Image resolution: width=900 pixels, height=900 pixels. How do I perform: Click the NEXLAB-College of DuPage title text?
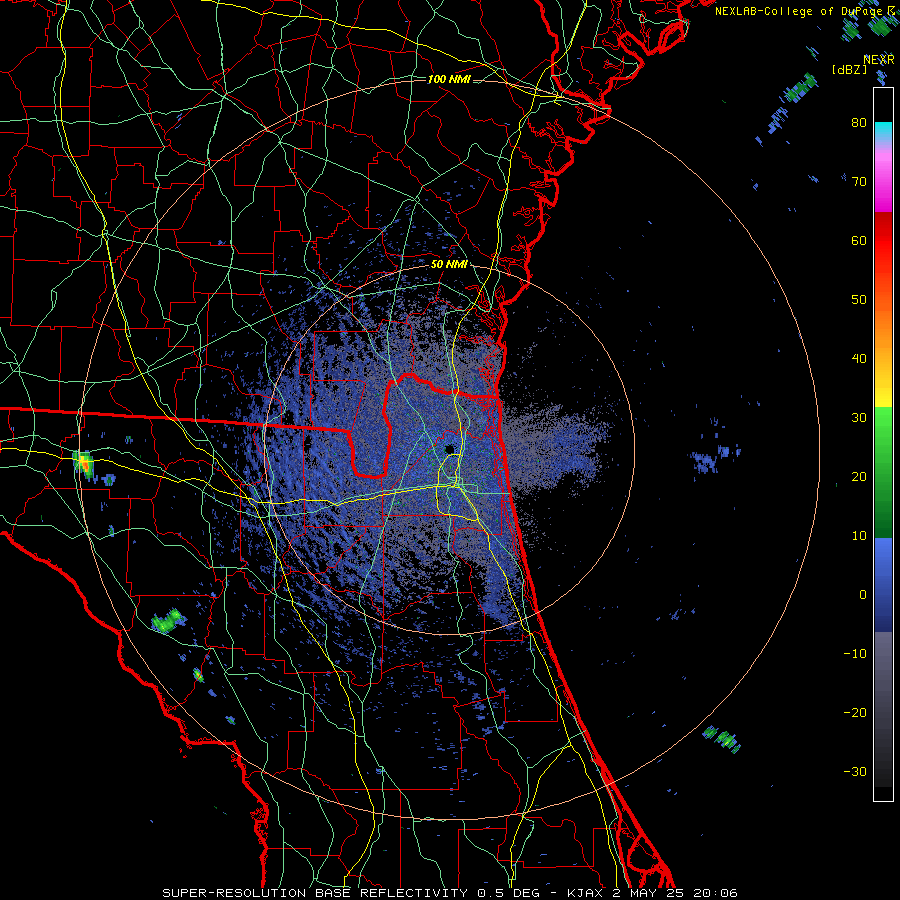pos(800,11)
